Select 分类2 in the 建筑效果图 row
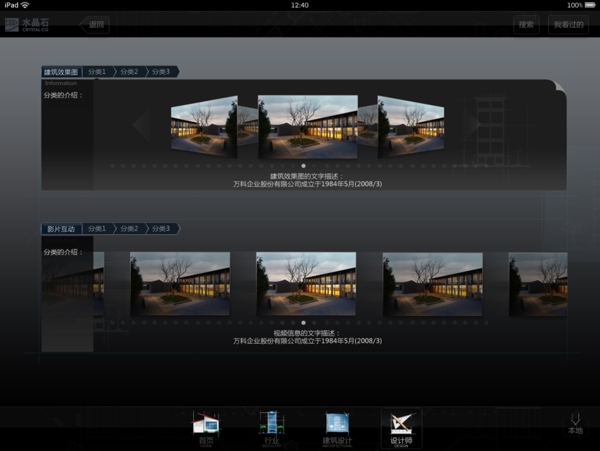Image resolution: width=600 pixels, height=451 pixels. tap(129, 72)
